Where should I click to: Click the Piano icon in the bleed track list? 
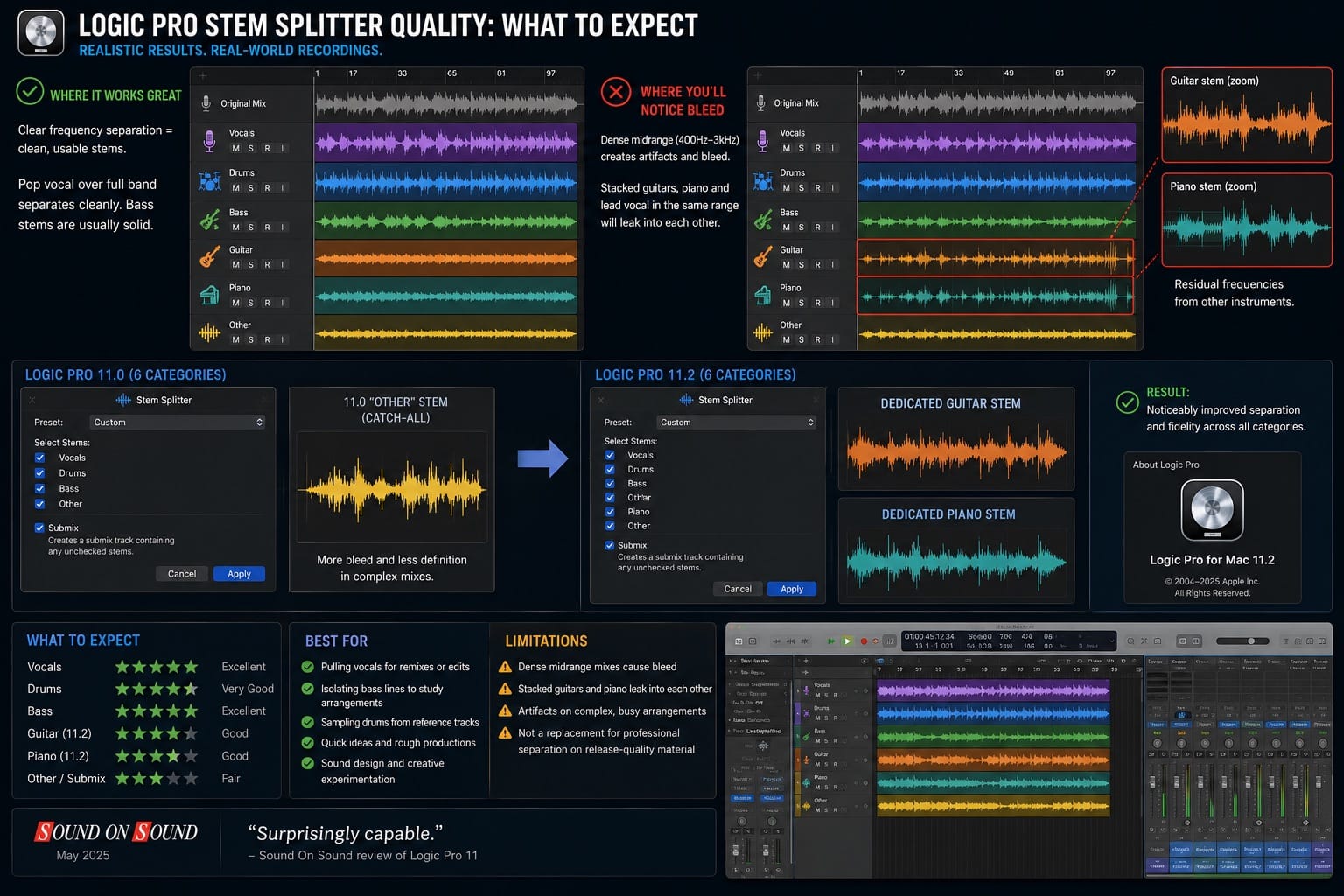click(762, 295)
